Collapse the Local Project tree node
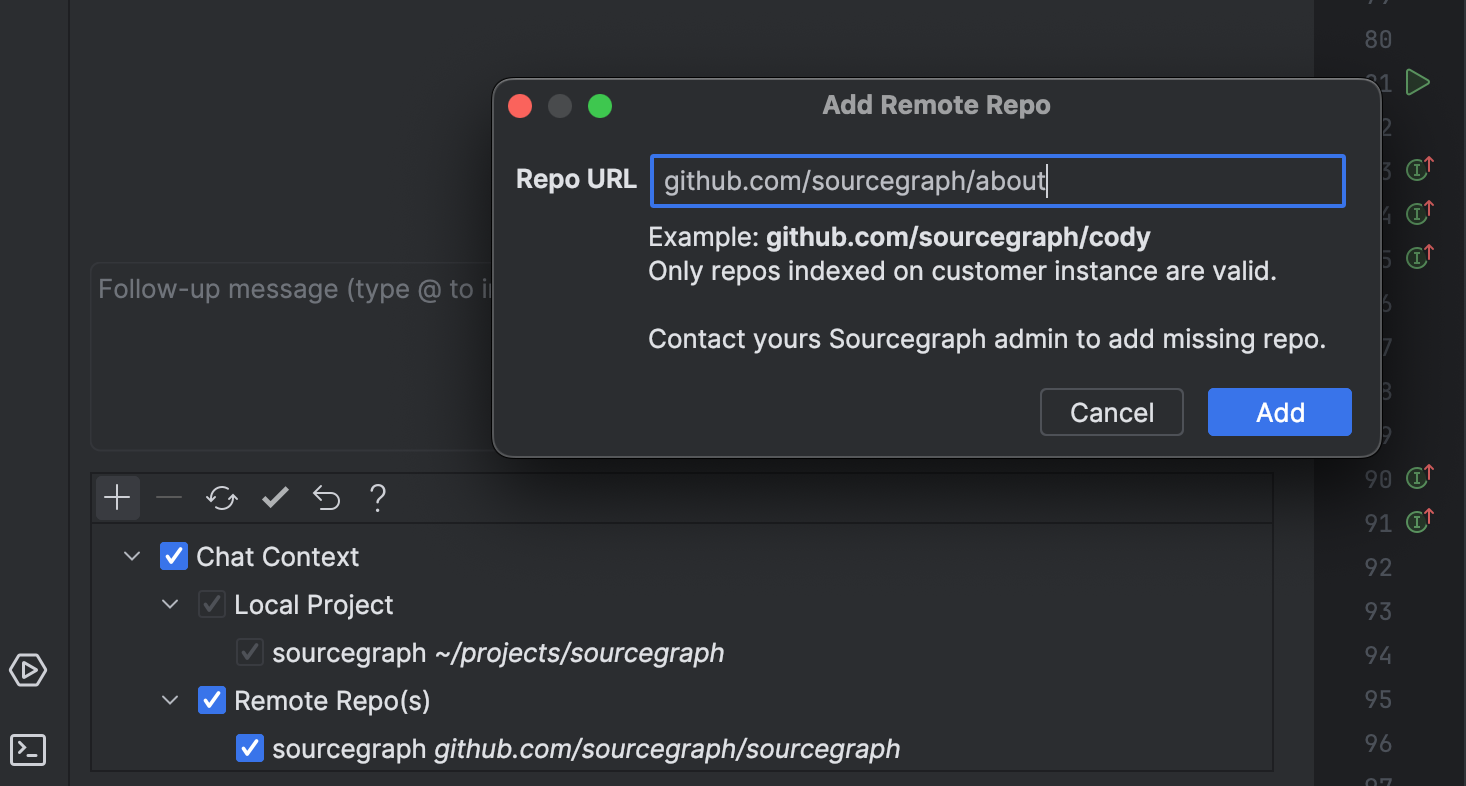The image size is (1466, 786). (170, 604)
